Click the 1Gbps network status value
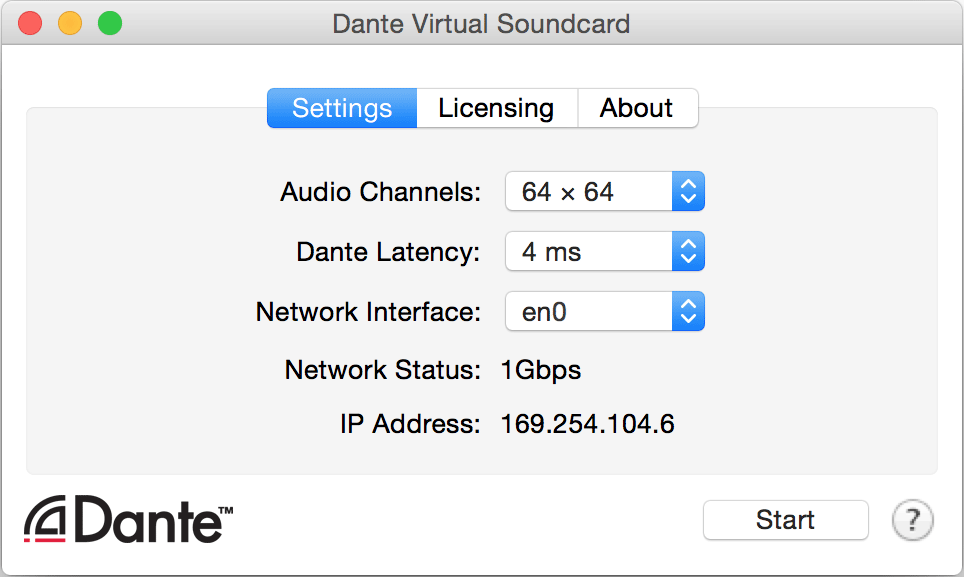 (540, 371)
